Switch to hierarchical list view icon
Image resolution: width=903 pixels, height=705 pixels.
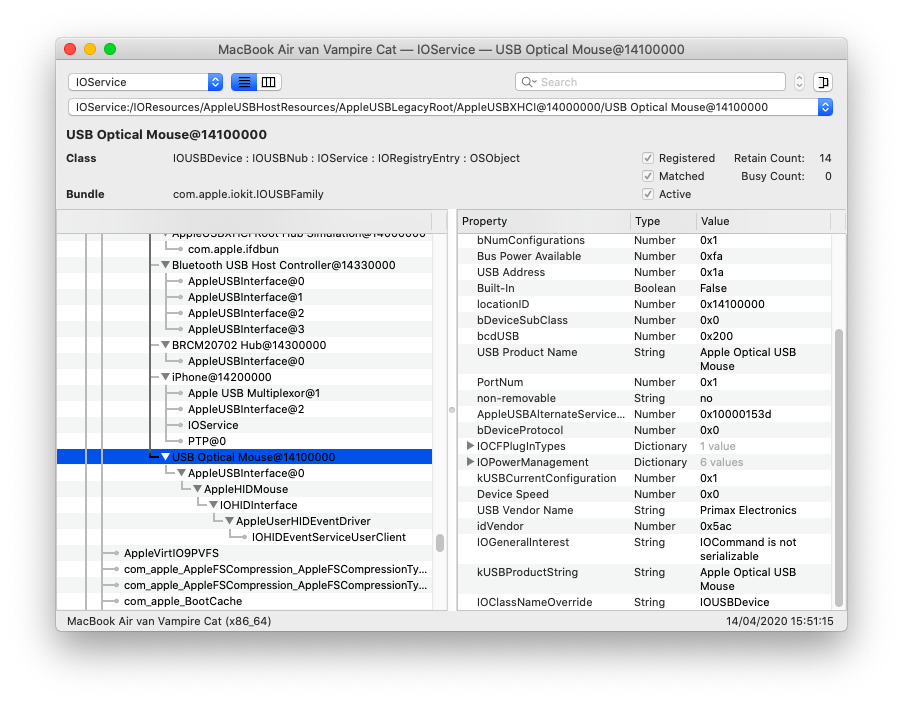point(244,82)
